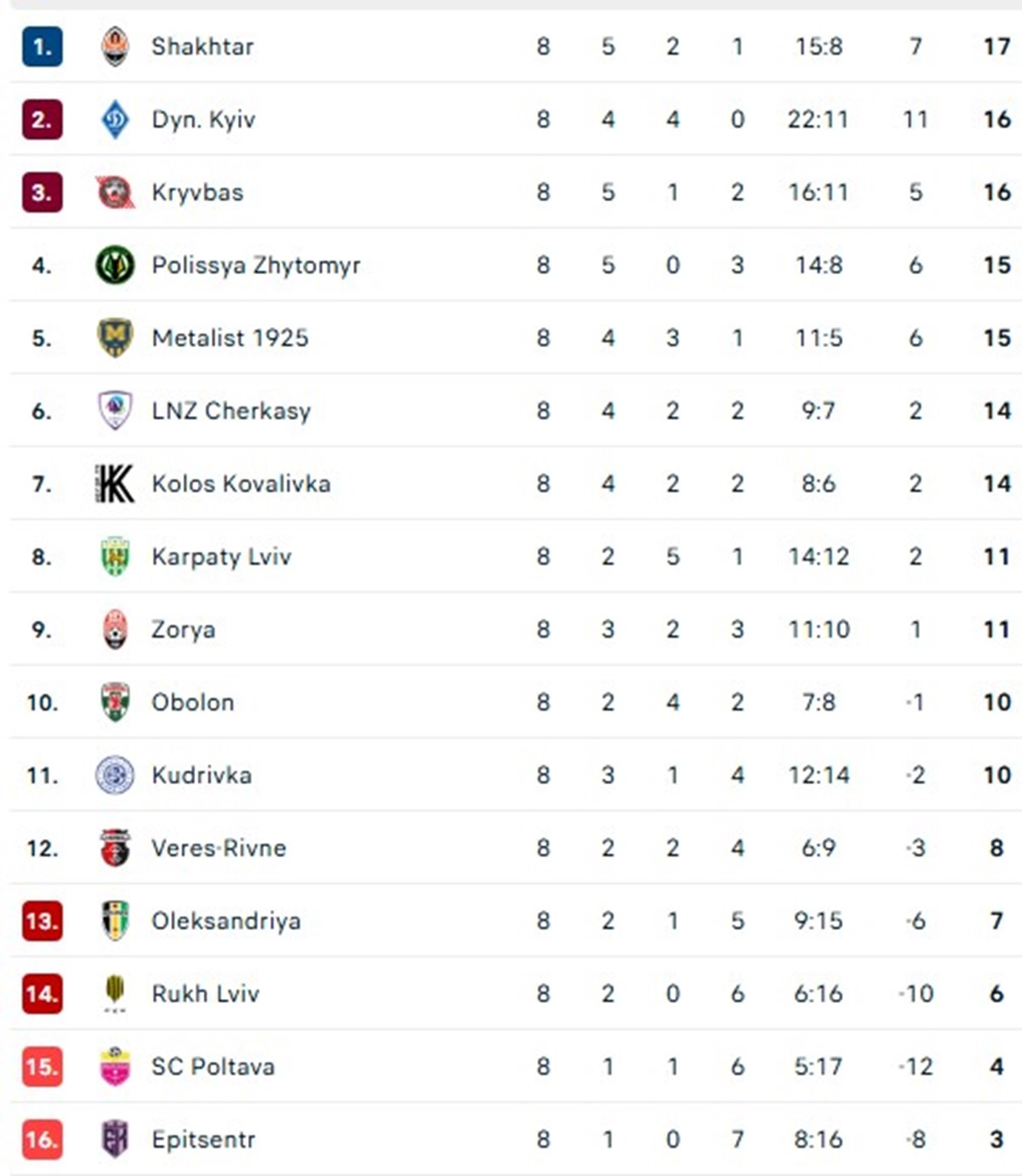Open Polissya Zhytomyr's green badge icon
1022x1176 pixels.
click(115, 265)
